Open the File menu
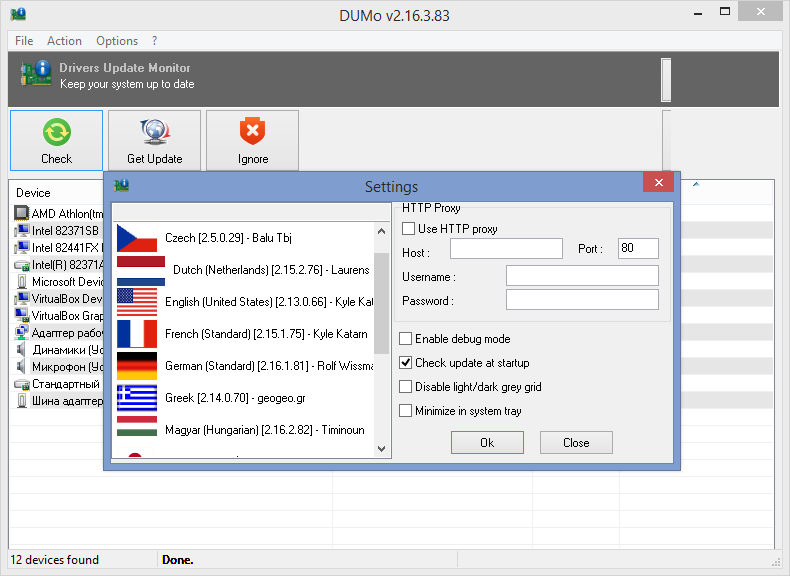 (x=24, y=41)
